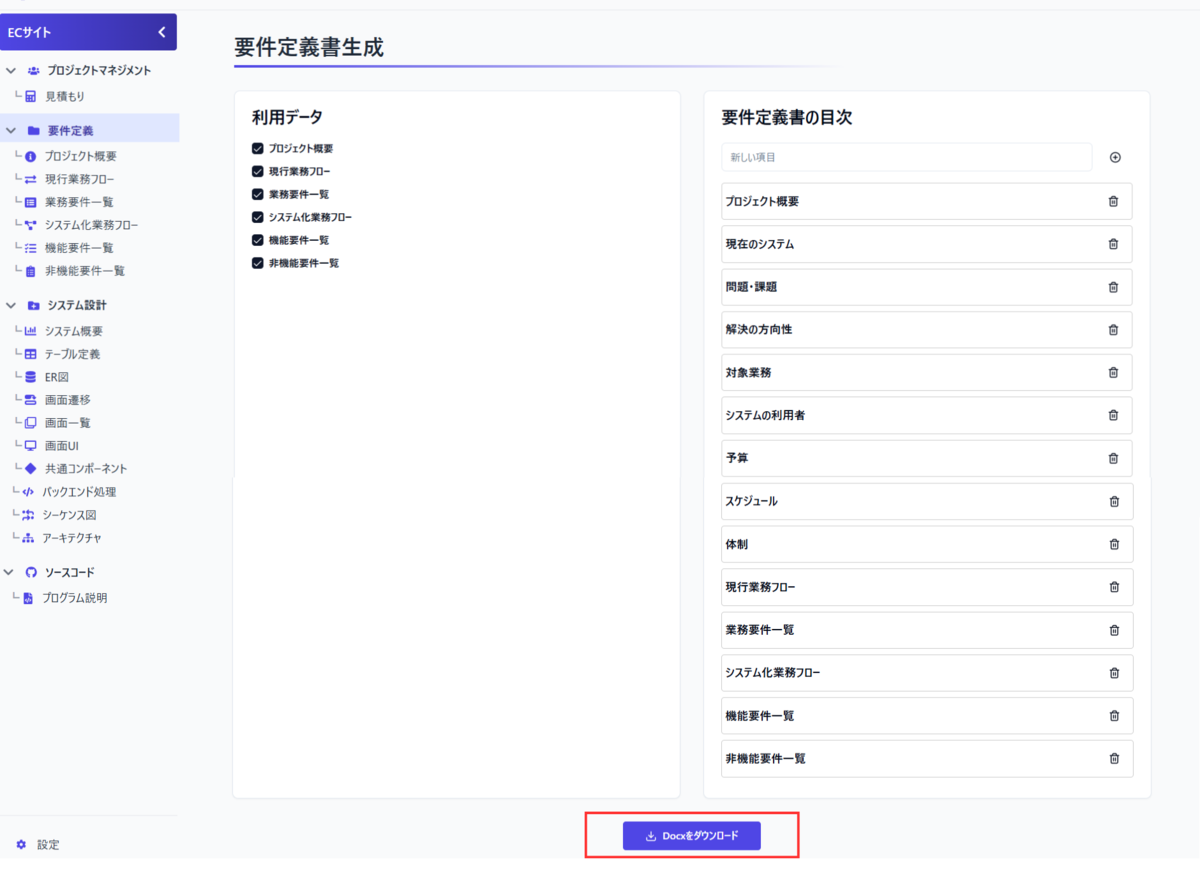Delete 現行業務フロー from the table of contents
Image resolution: width=1200 pixels, height=894 pixels.
[1114, 587]
